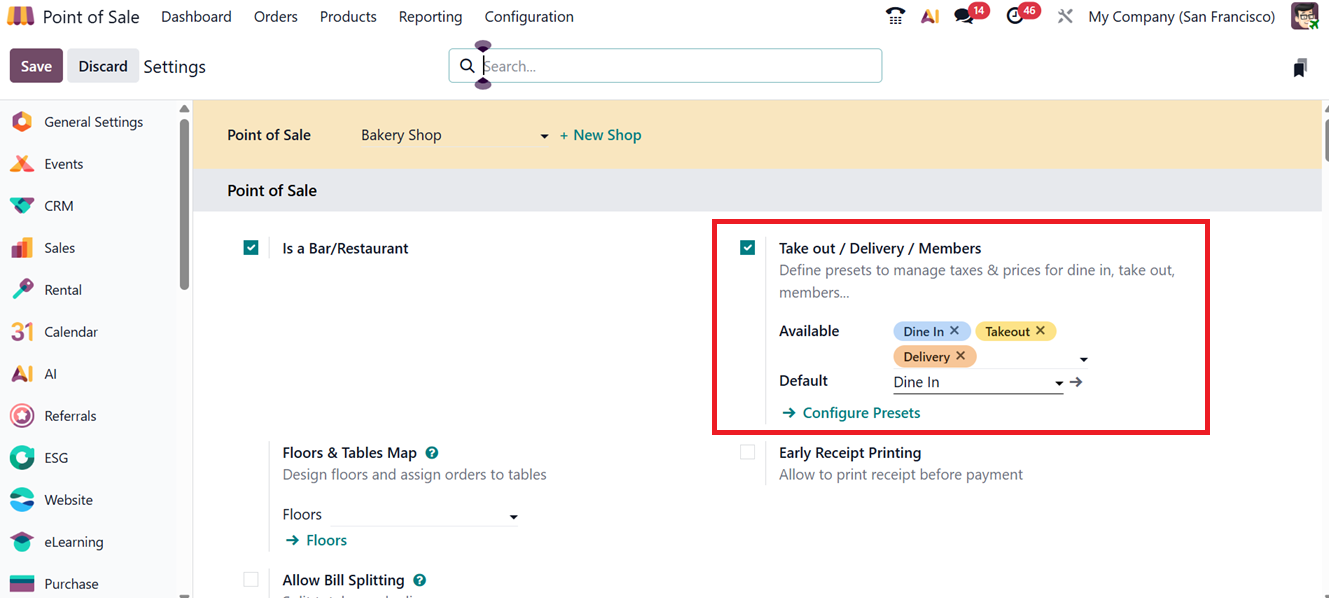
Task: Enable the Early Receipt Printing checkbox
Action: coord(747,453)
